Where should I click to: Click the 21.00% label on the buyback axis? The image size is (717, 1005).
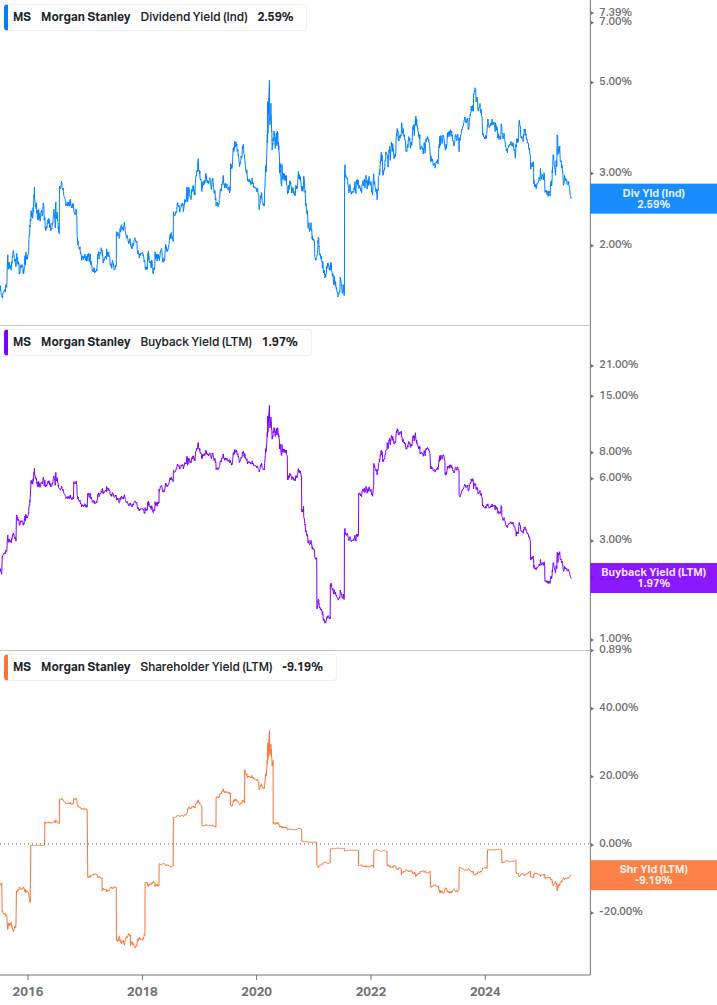click(618, 365)
